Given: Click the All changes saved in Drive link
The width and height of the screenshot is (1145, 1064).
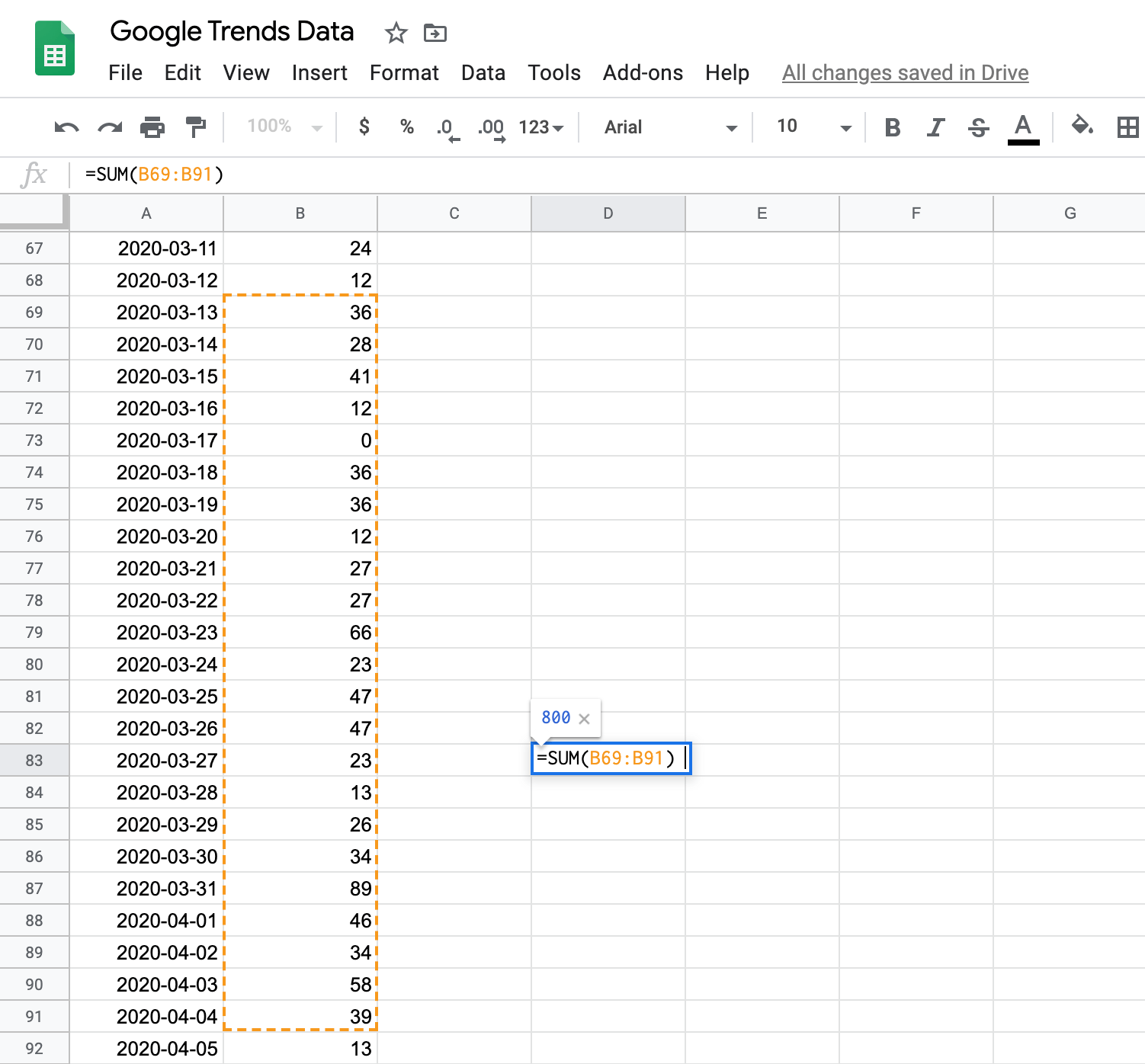Looking at the screenshot, I should (905, 72).
